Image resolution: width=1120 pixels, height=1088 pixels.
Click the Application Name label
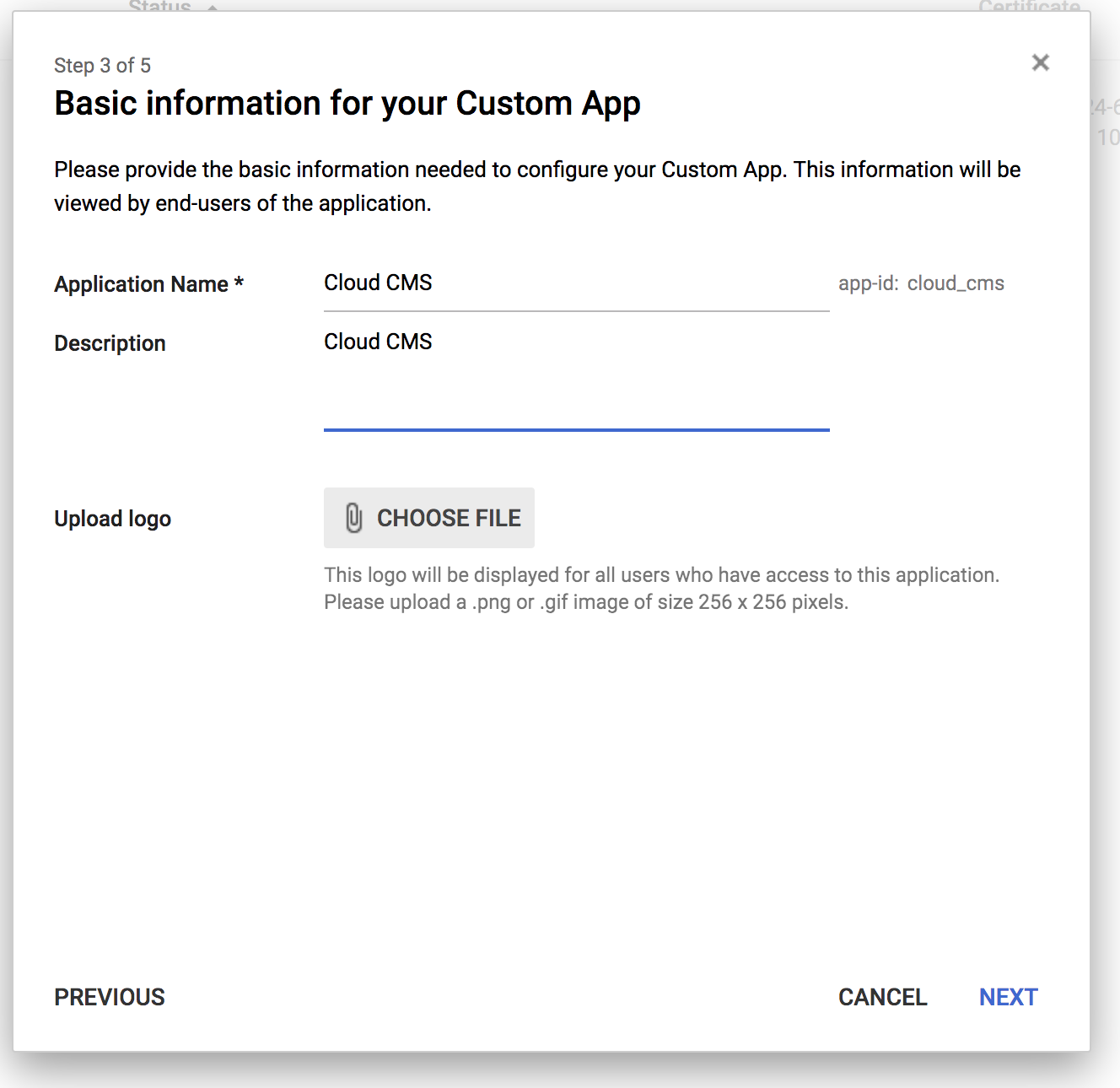pos(148,284)
